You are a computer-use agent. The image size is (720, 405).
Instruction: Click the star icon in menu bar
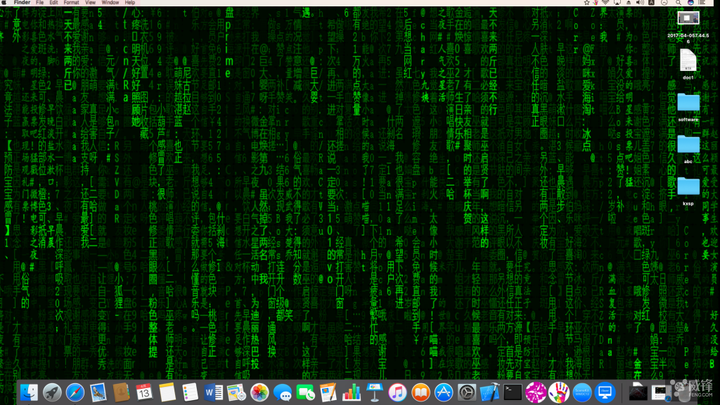click(587, 3)
